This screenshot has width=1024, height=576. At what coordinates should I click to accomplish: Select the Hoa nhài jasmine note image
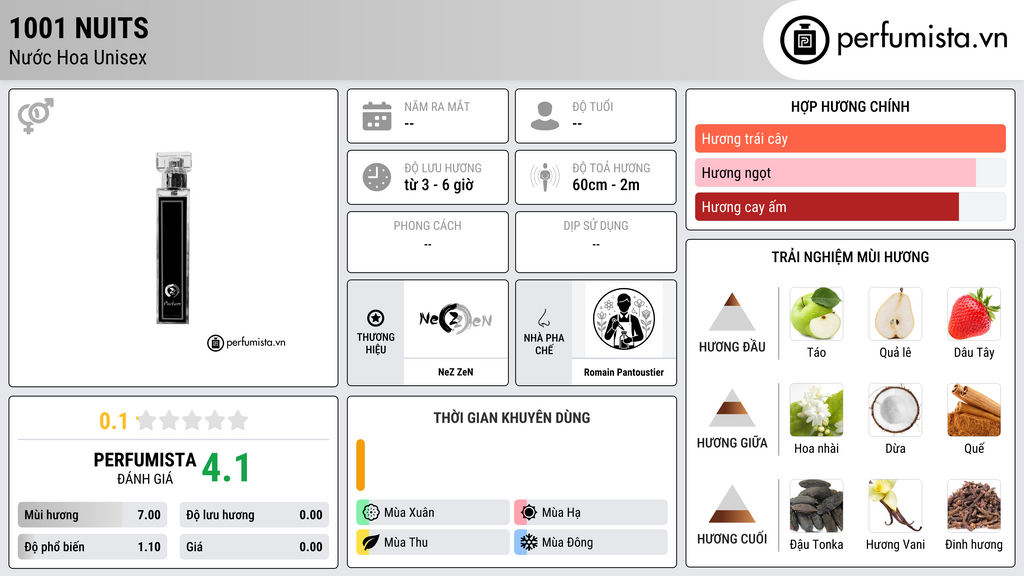[816, 410]
